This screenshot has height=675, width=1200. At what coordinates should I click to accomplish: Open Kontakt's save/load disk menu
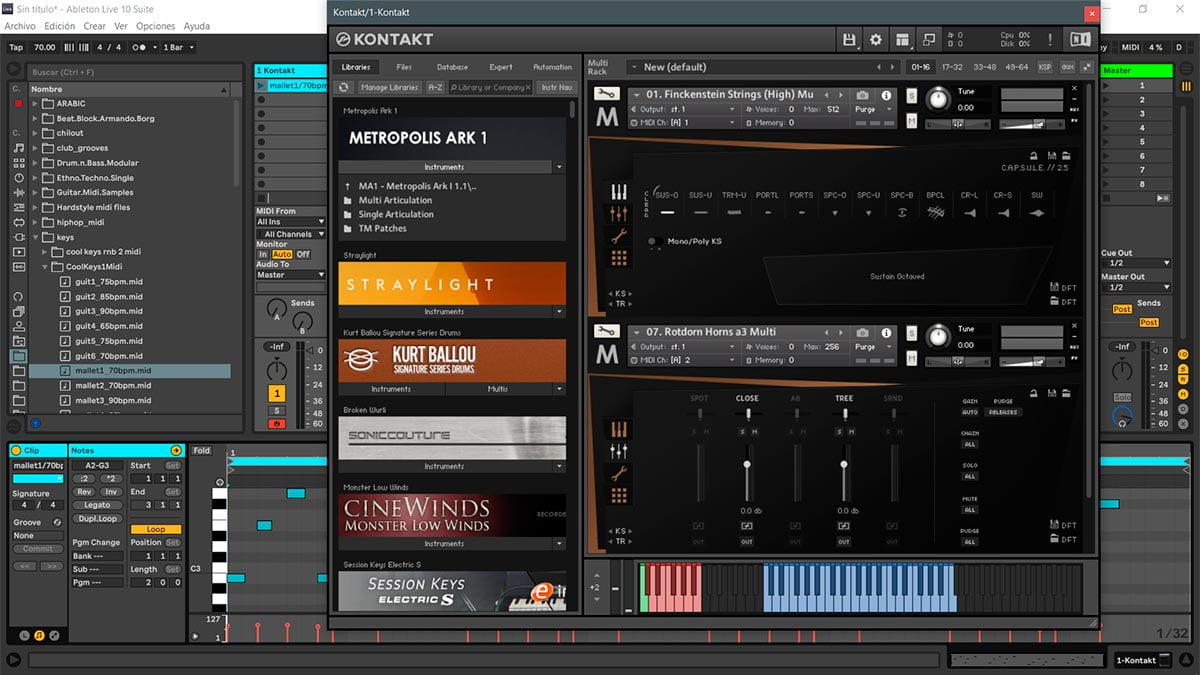849,40
